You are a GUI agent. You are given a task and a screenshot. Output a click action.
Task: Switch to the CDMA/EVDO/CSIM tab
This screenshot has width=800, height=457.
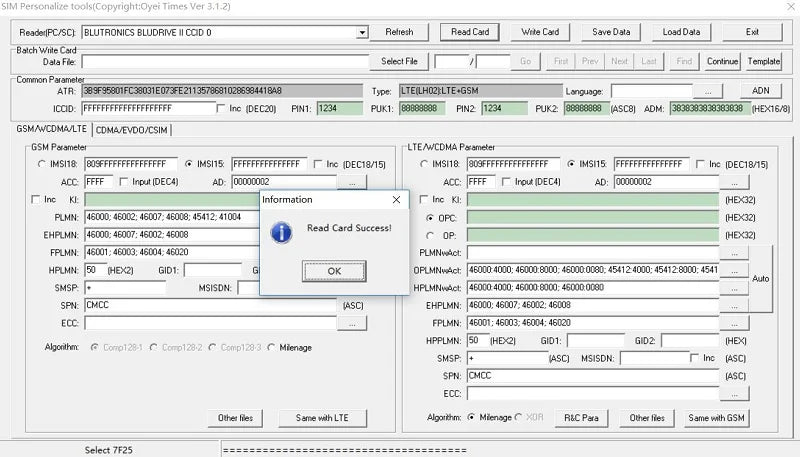coord(132,130)
